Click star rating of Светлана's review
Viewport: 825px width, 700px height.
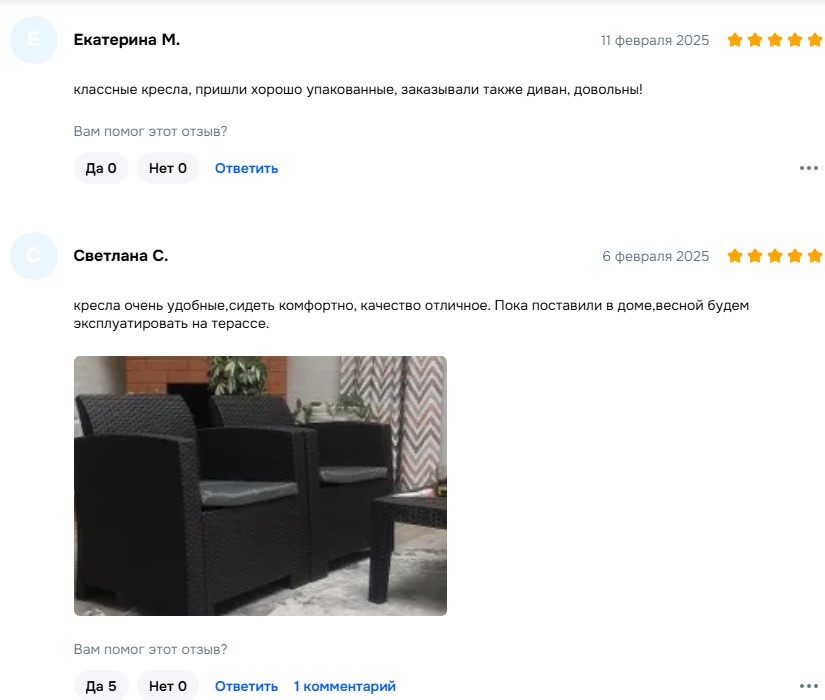tap(774, 256)
